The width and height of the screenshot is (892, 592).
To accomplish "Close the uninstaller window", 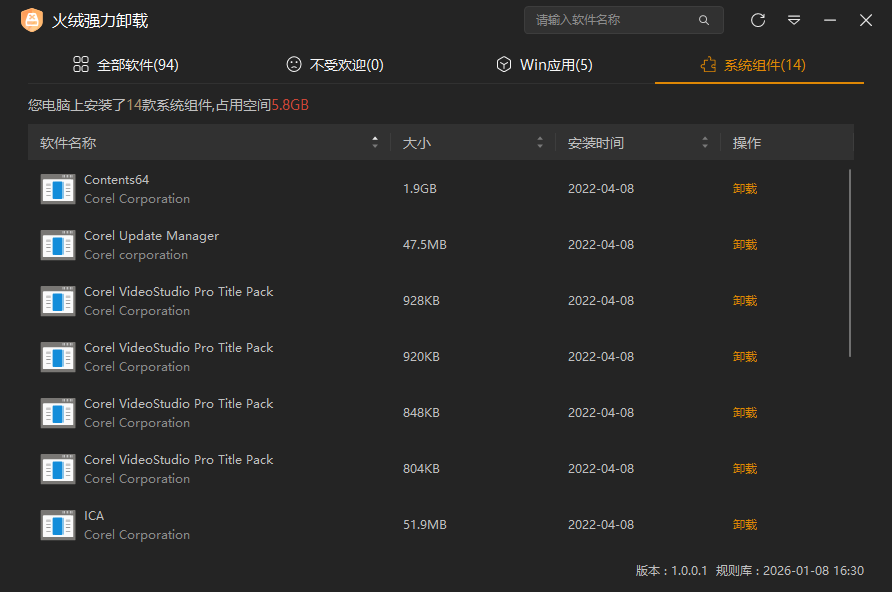I will pos(866,20).
